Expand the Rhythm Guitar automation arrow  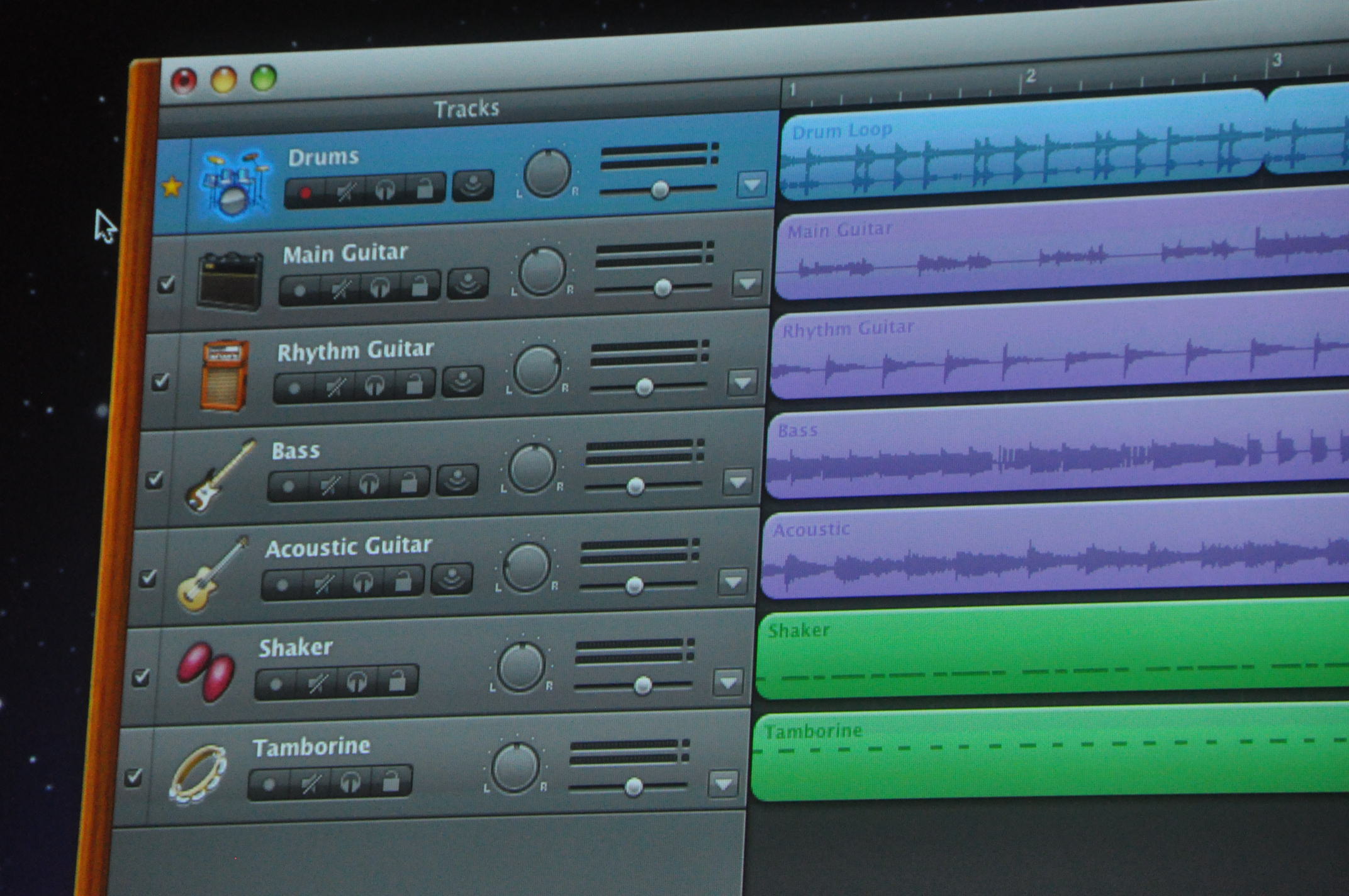pyautogui.click(x=742, y=383)
